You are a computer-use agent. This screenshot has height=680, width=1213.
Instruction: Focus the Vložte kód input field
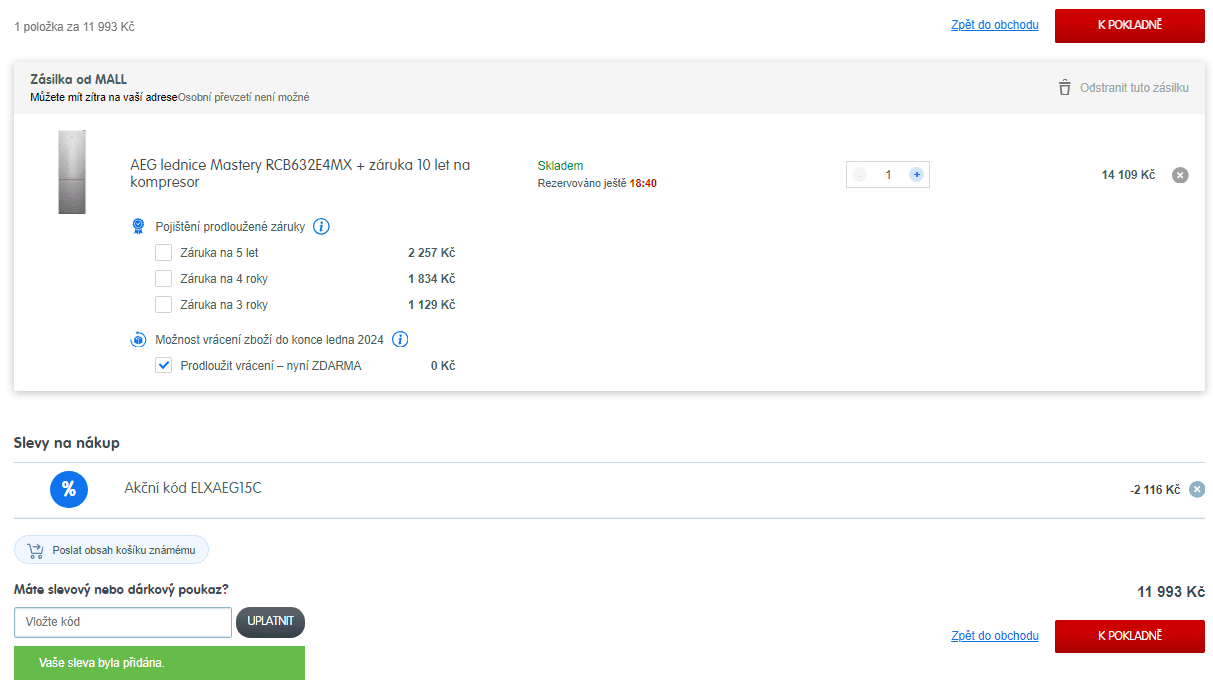[123, 622]
